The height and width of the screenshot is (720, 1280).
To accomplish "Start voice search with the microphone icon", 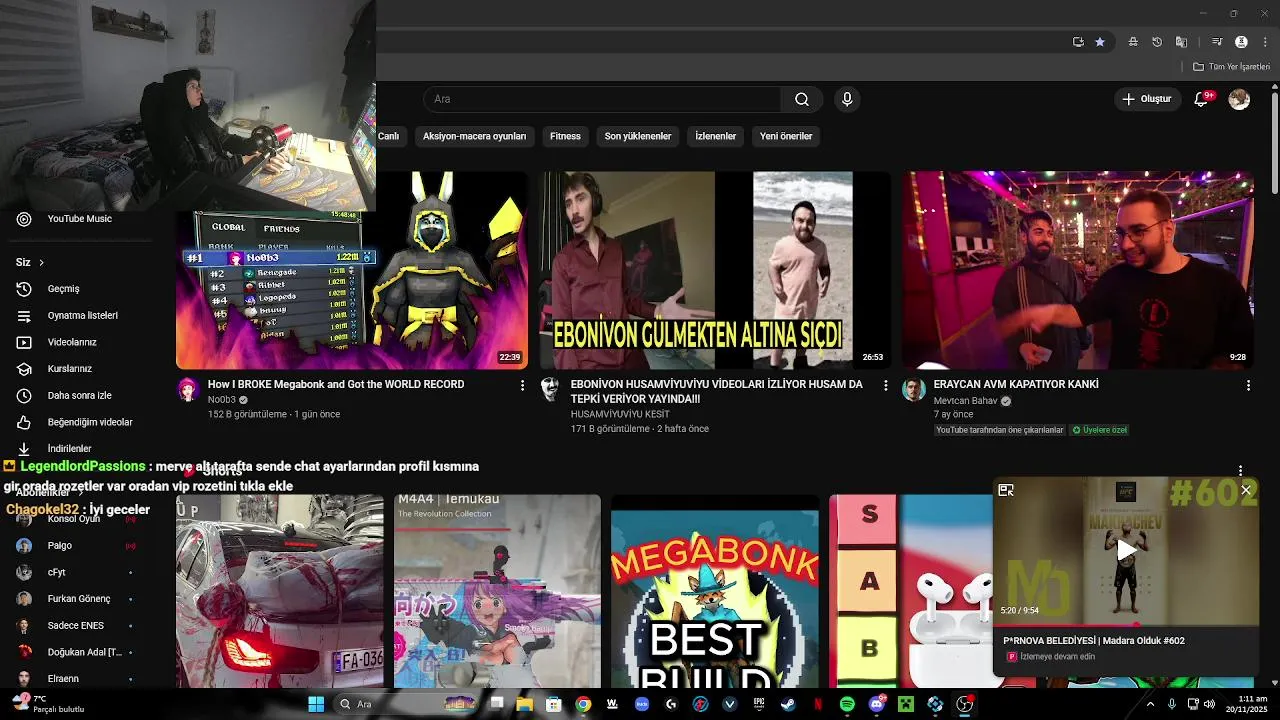I will (847, 99).
